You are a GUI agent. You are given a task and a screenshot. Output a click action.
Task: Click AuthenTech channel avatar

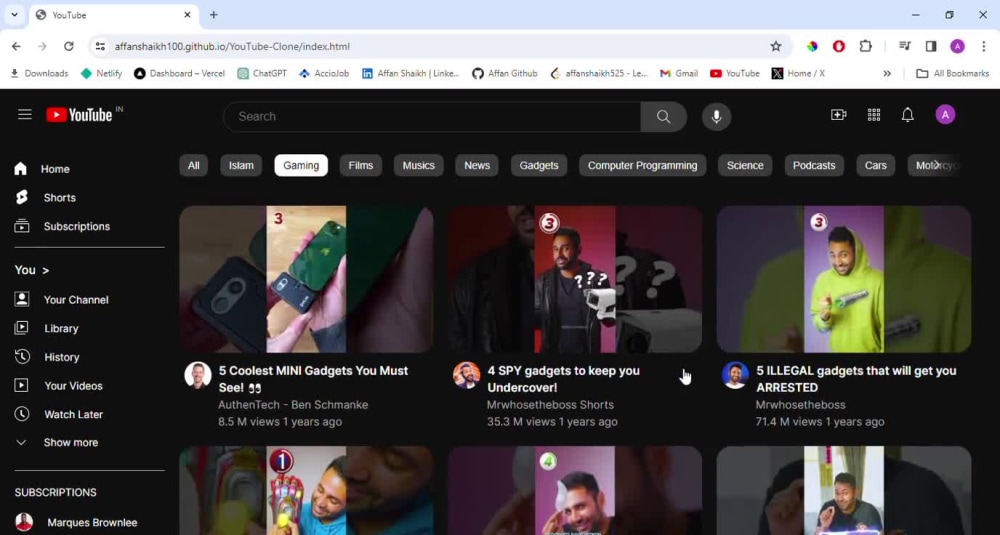click(198, 375)
